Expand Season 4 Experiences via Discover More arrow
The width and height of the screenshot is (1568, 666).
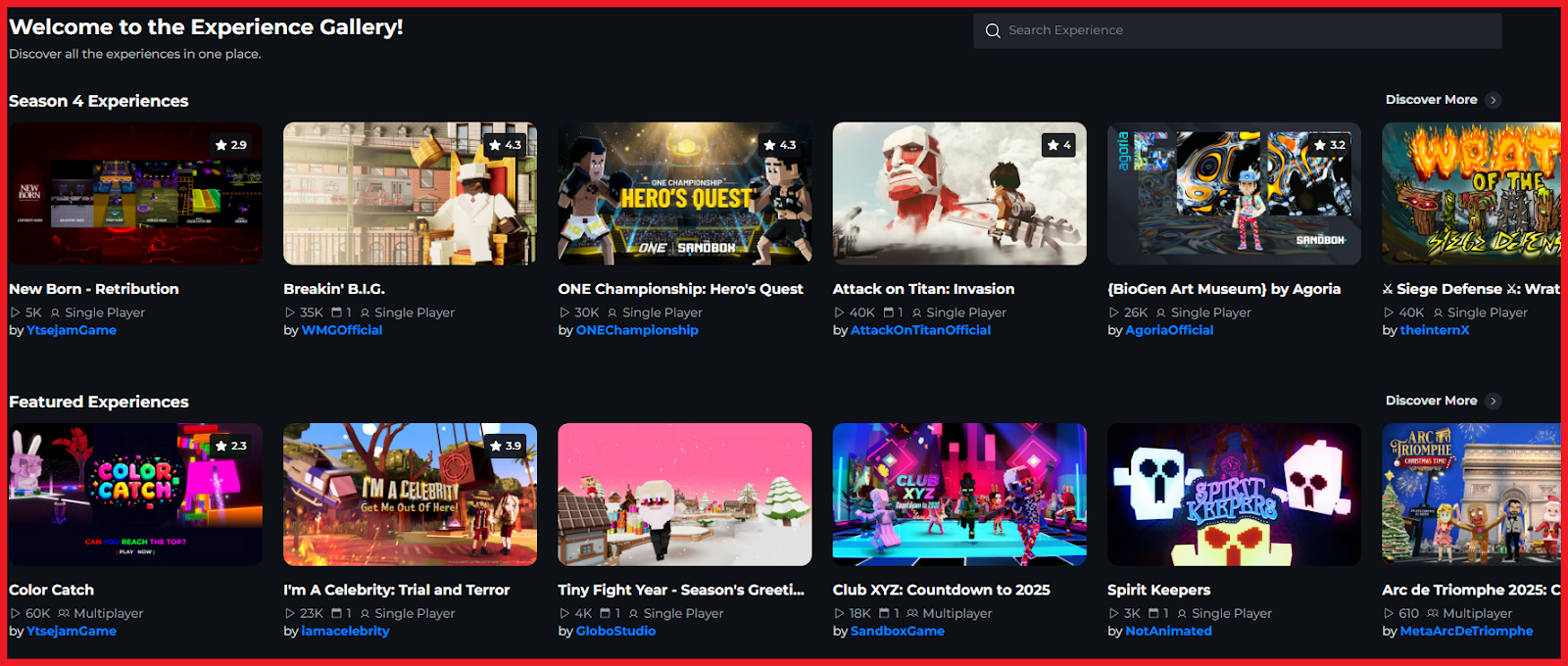[1493, 100]
